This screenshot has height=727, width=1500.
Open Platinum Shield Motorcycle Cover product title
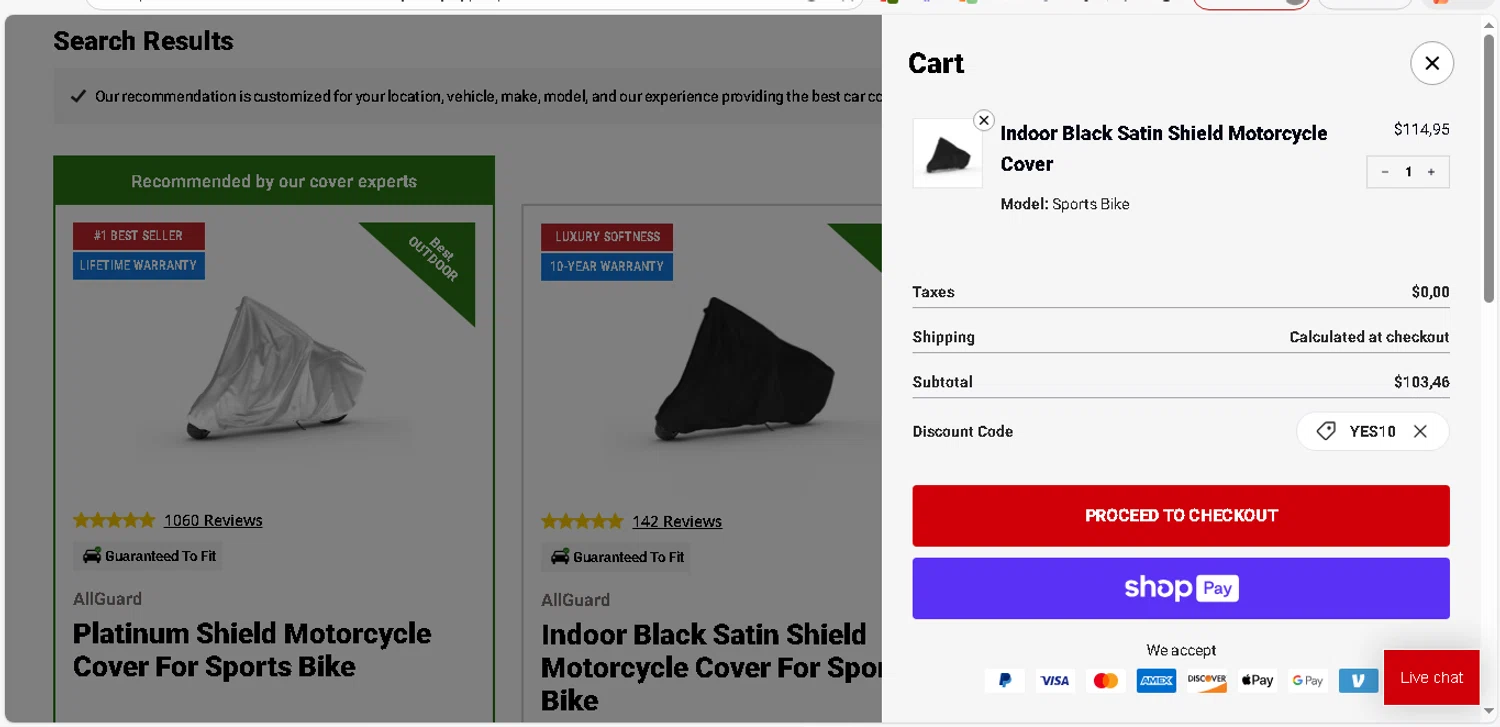[252, 650]
